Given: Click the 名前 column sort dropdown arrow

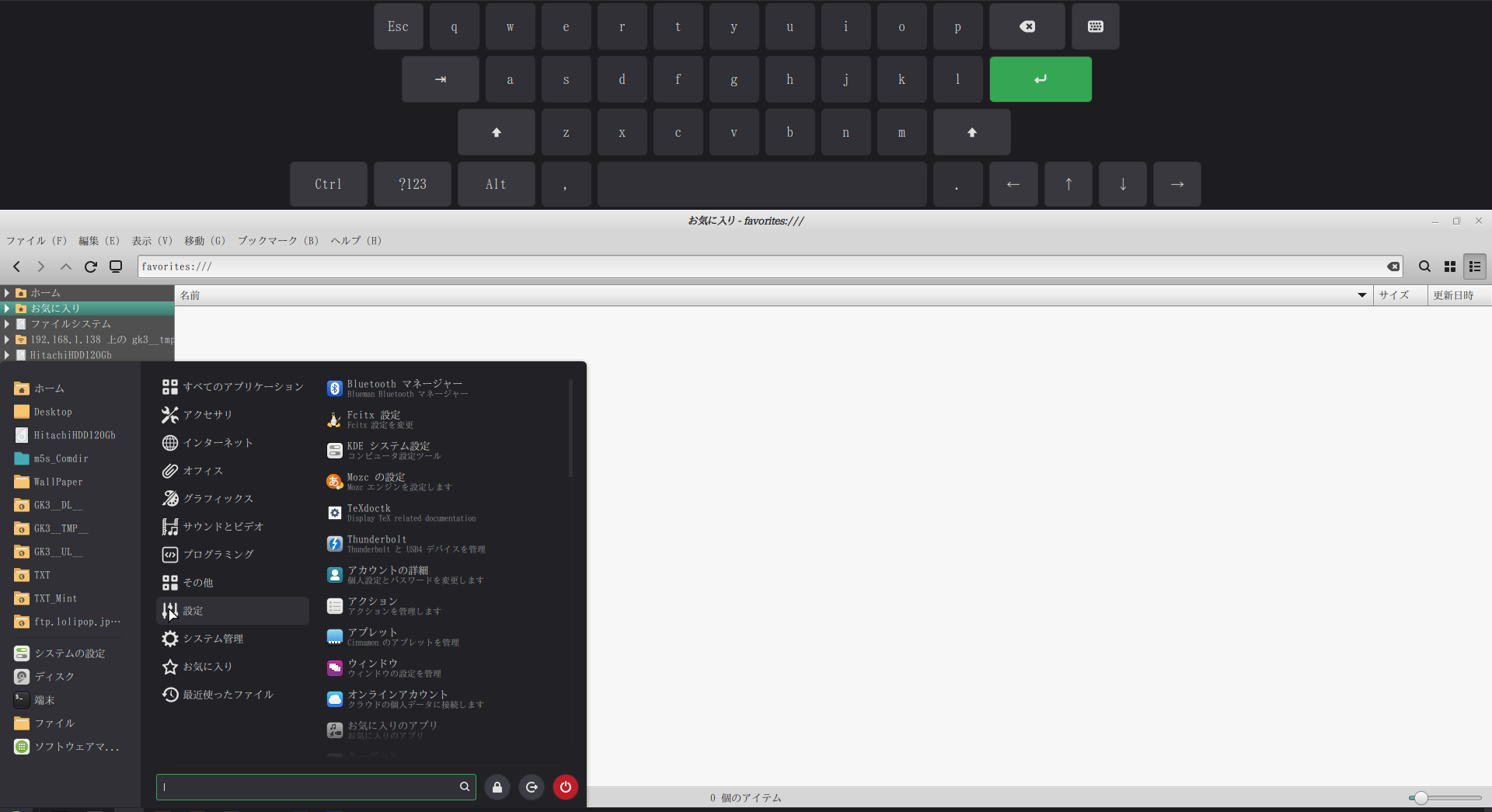Looking at the screenshot, I should click(1361, 295).
